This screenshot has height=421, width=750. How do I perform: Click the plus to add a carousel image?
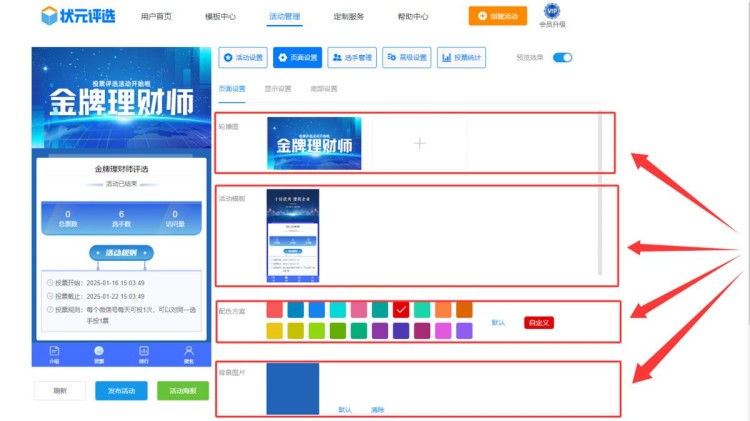pos(419,144)
